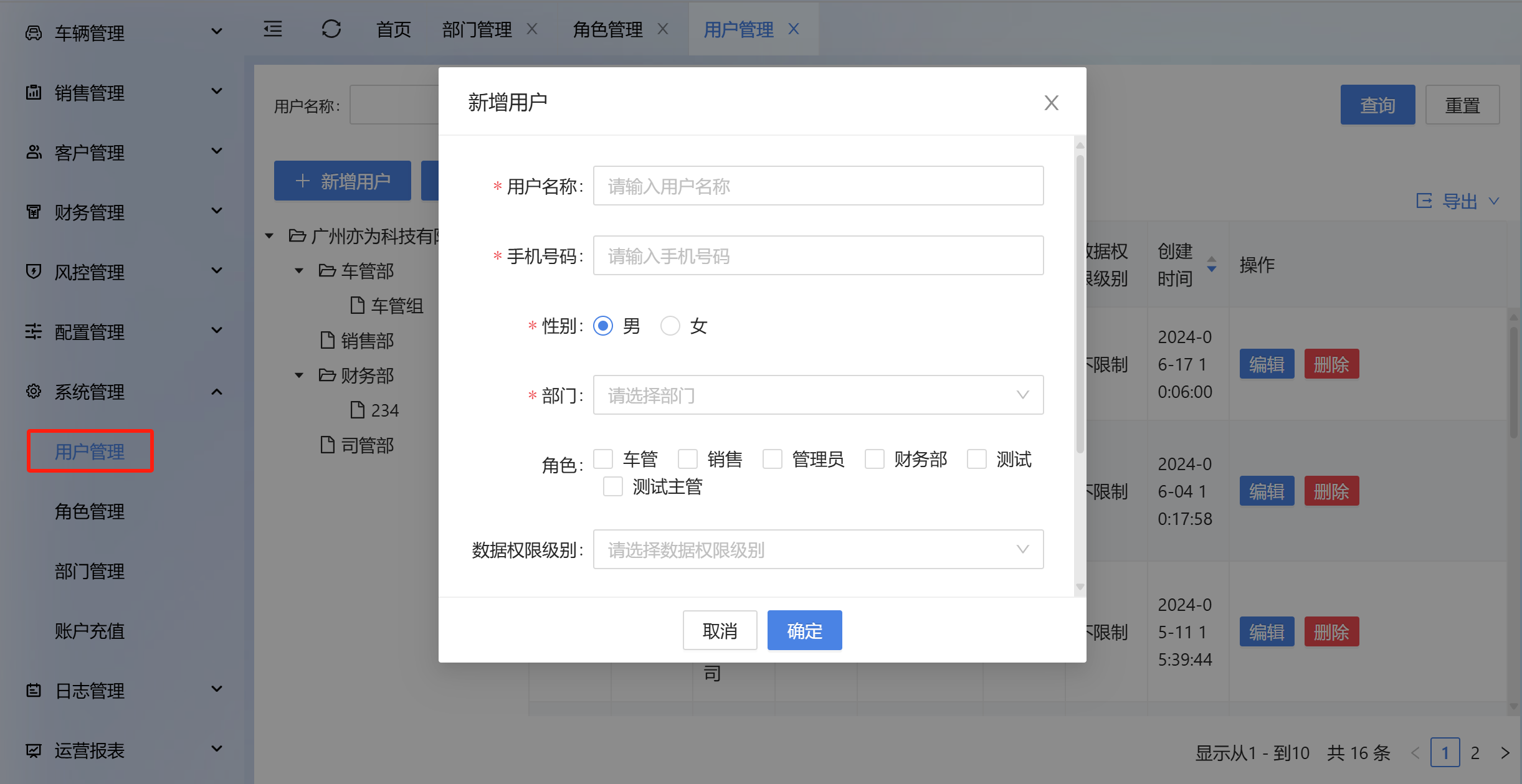
Task: Click the 取消 button
Action: point(720,630)
